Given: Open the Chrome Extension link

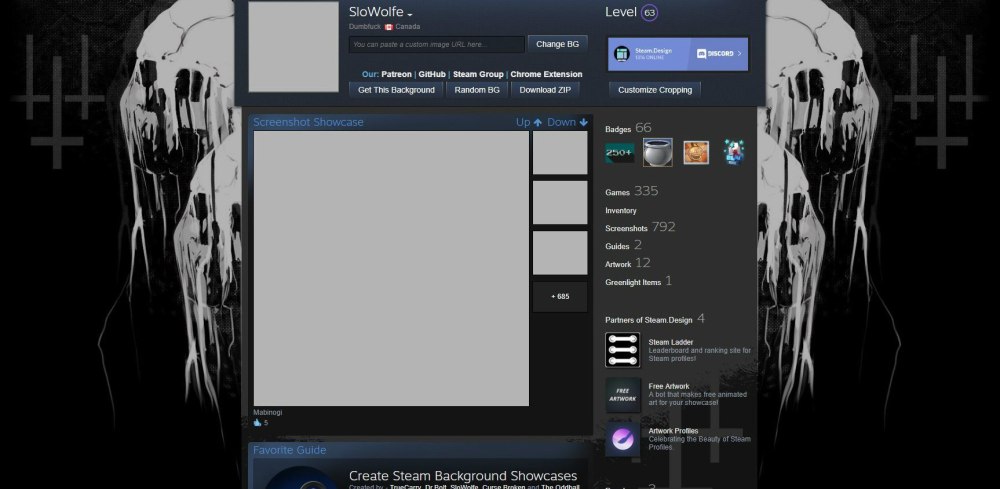Looking at the screenshot, I should tap(546, 74).
